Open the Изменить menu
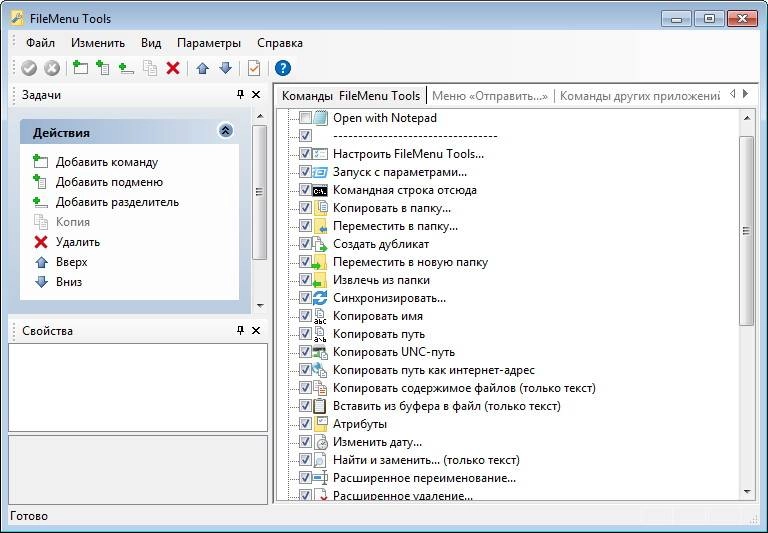This screenshot has width=768, height=533. 98,43
